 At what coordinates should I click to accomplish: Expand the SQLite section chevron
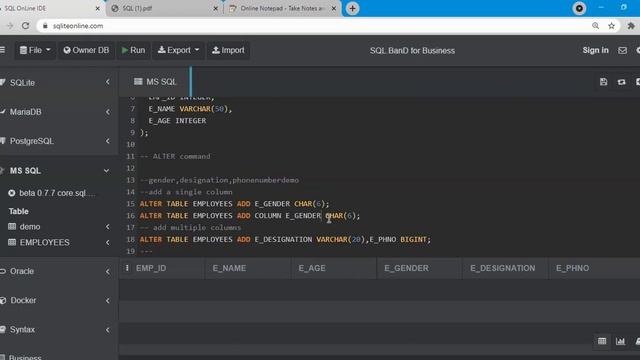click(108, 82)
